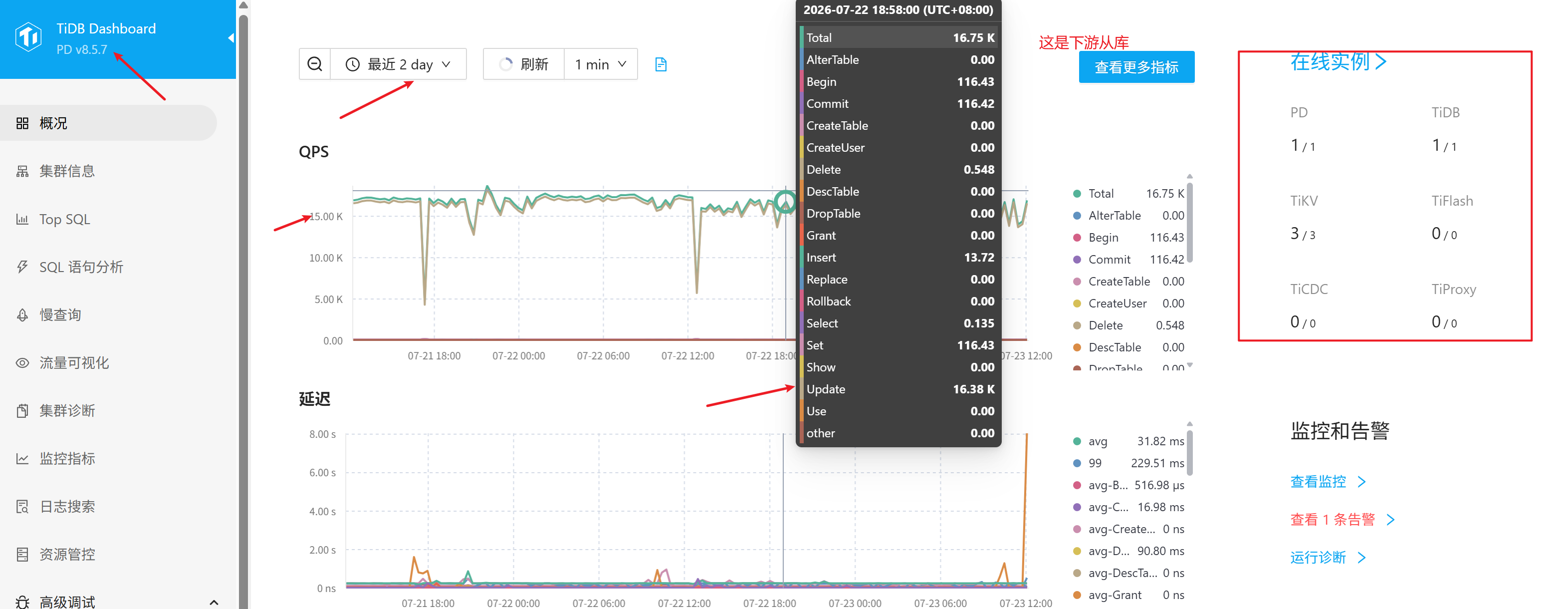This screenshot has width=1568, height=609.
Task: Click the 集群诊断 clipboard icon
Action: click(22, 410)
